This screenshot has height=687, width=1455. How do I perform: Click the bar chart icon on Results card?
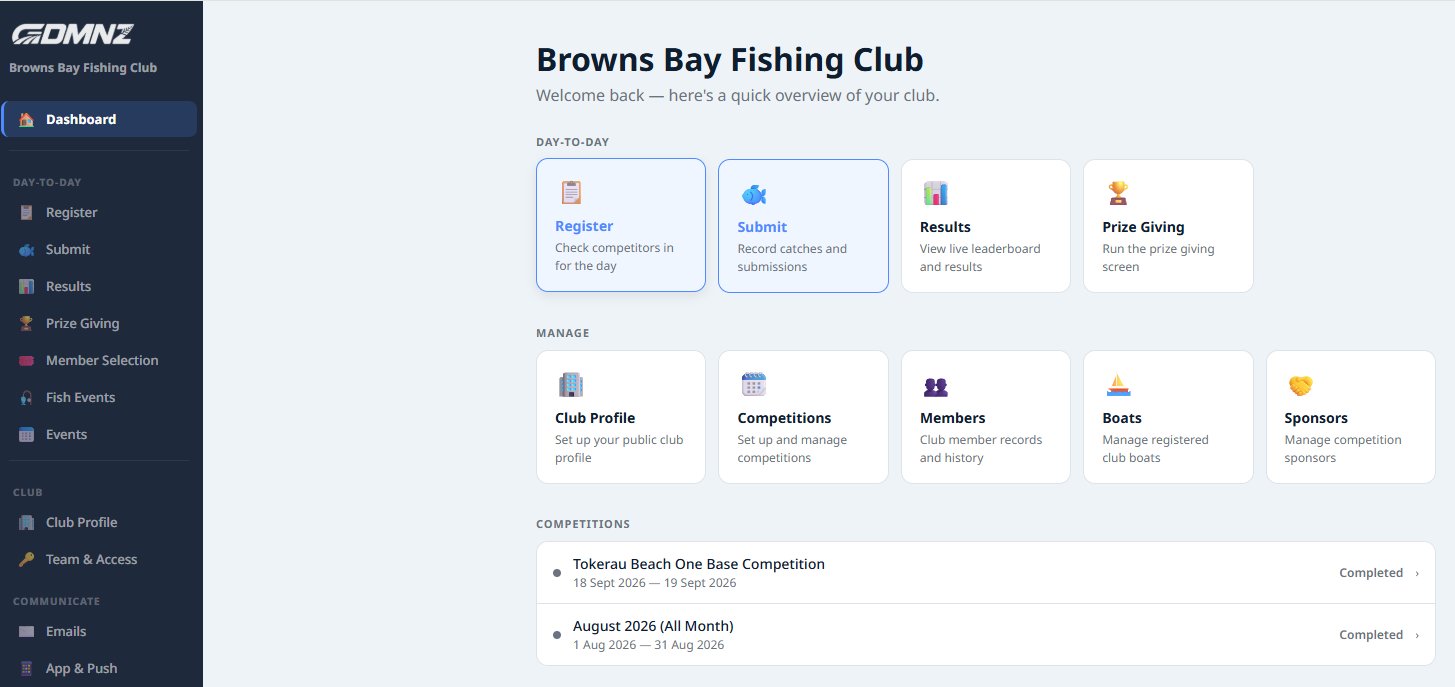(x=935, y=193)
